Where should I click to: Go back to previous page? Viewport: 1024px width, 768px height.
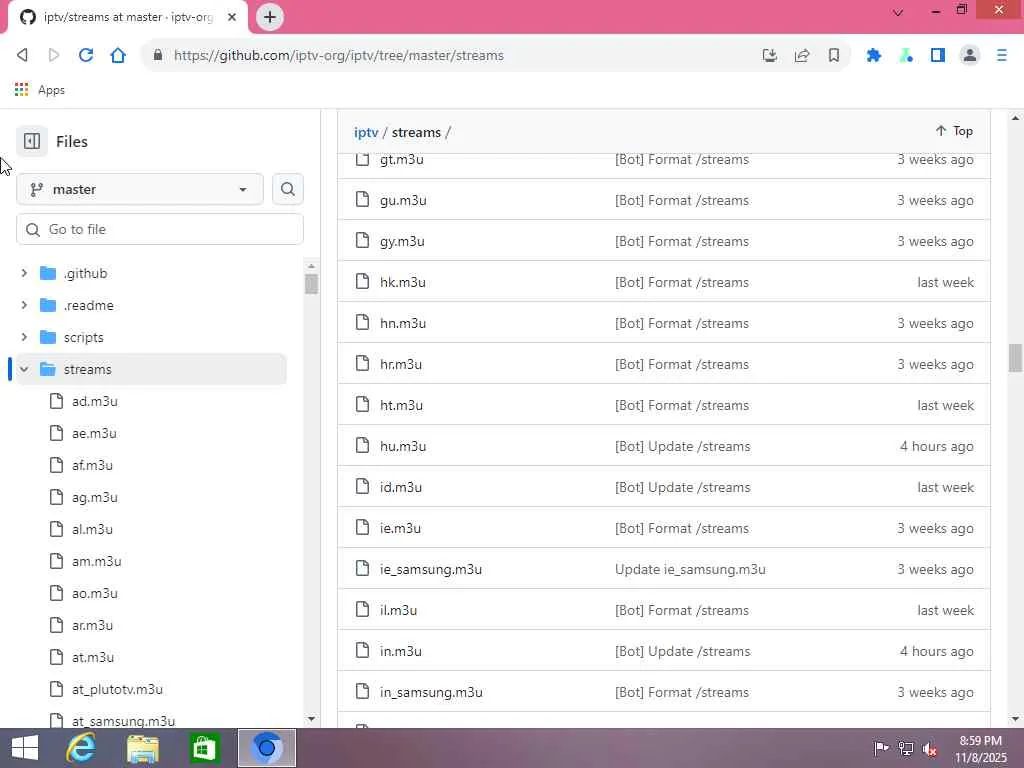pos(22,56)
